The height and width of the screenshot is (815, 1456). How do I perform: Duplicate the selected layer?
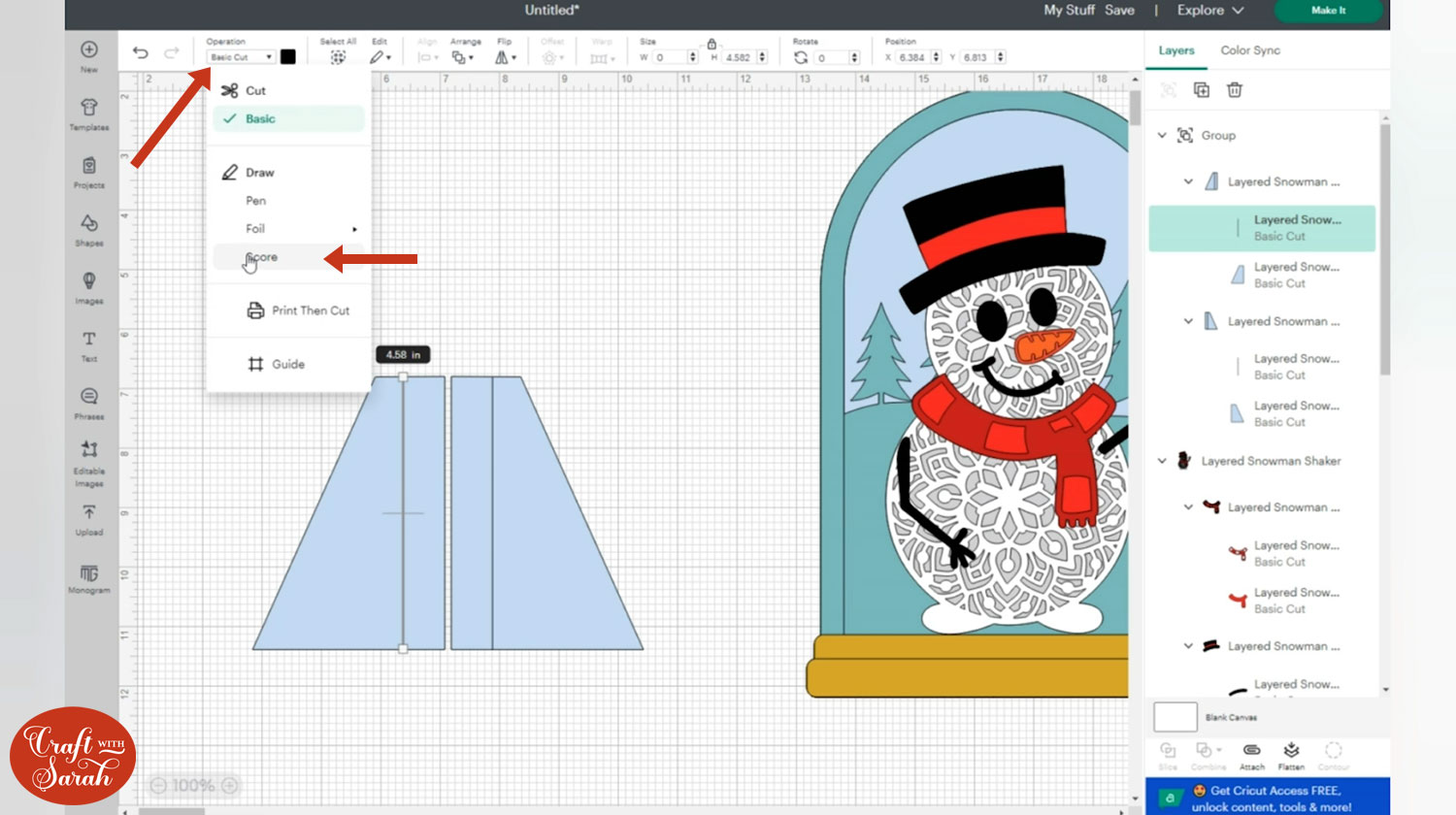click(1202, 90)
